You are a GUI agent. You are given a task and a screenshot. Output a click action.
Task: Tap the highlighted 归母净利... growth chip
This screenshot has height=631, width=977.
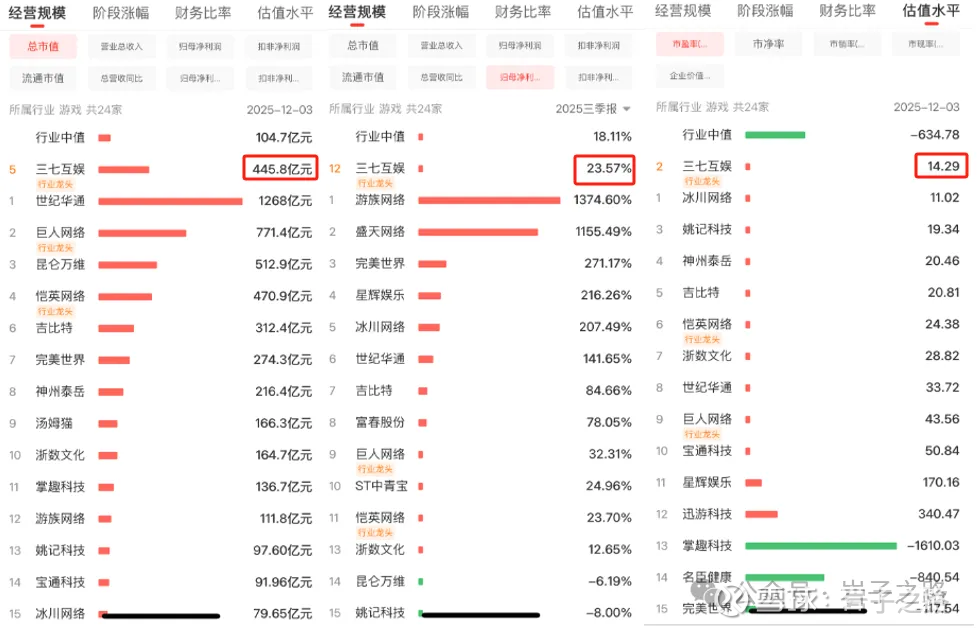[520, 77]
